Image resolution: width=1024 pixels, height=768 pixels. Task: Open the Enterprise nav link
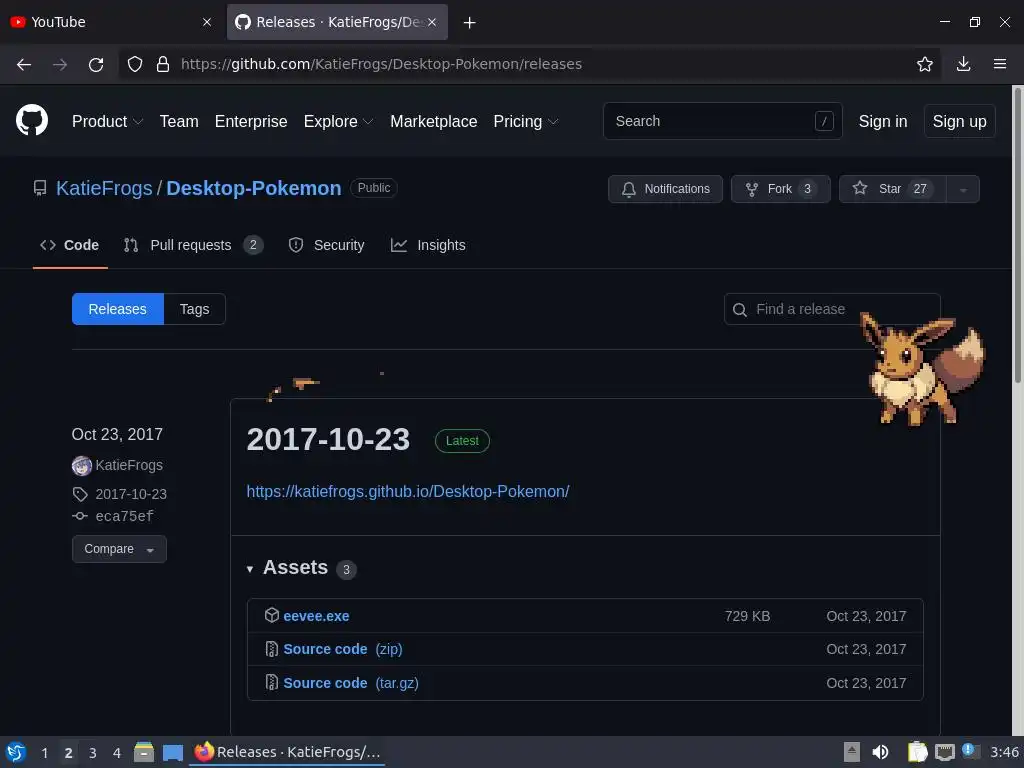[251, 121]
